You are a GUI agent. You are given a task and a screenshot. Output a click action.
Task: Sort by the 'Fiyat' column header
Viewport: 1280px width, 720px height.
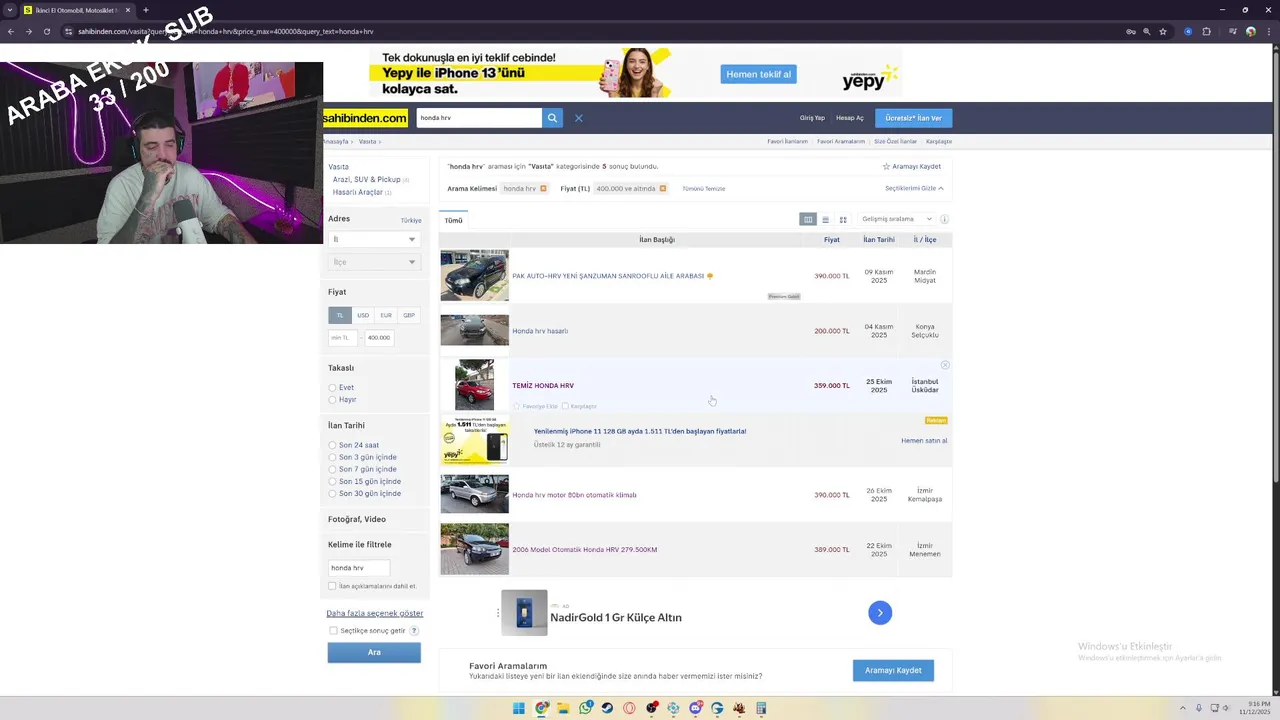click(x=832, y=240)
